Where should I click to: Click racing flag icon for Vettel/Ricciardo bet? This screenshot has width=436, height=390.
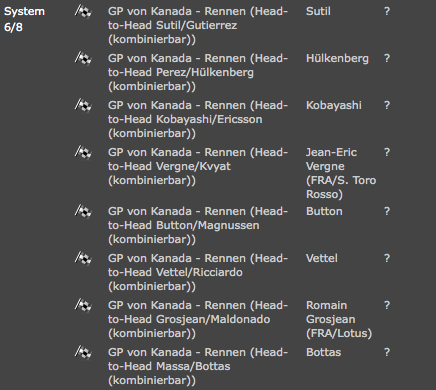point(83,259)
